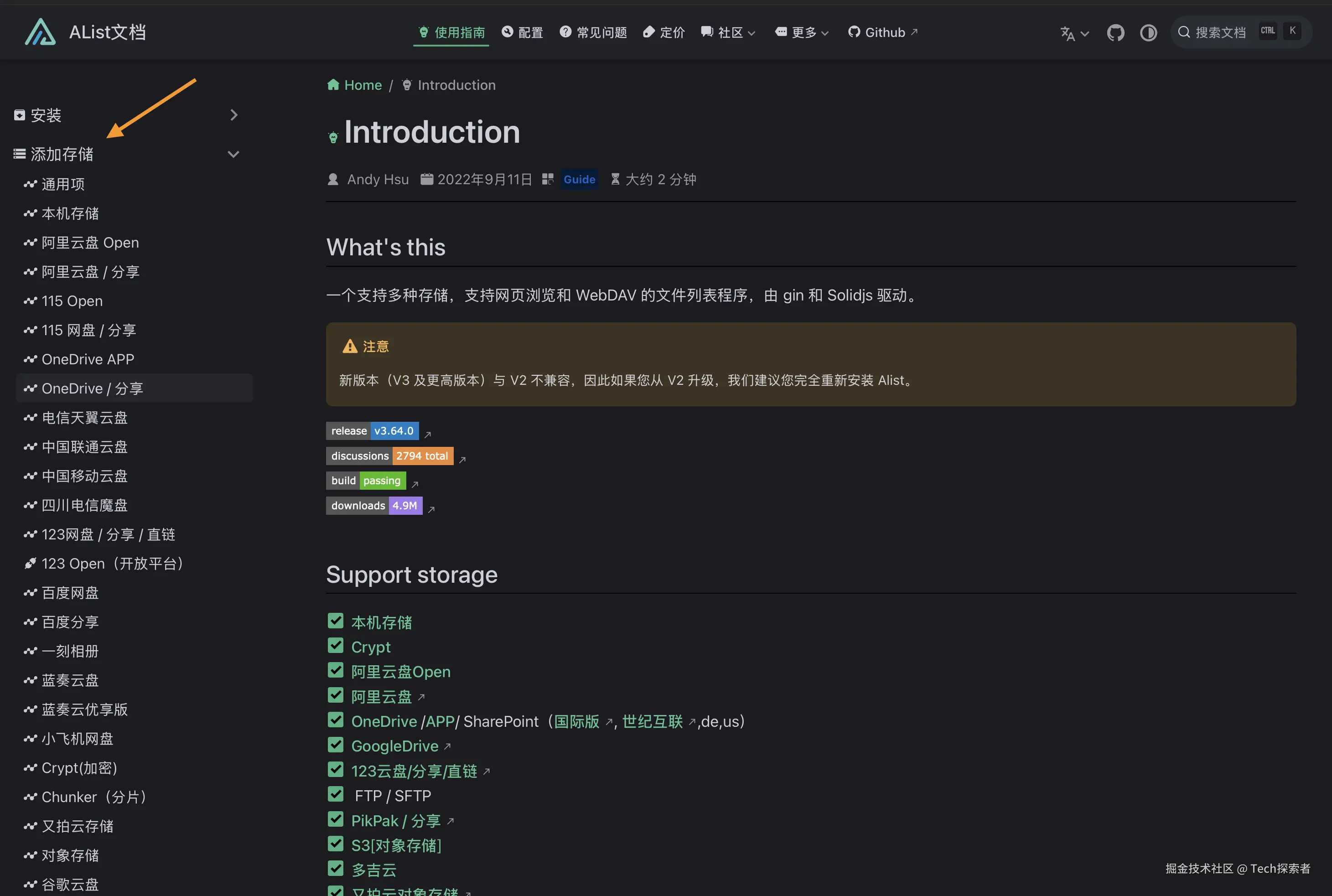The image size is (1332, 896).
Task: Open the 社区 dropdown menu
Action: (728, 32)
